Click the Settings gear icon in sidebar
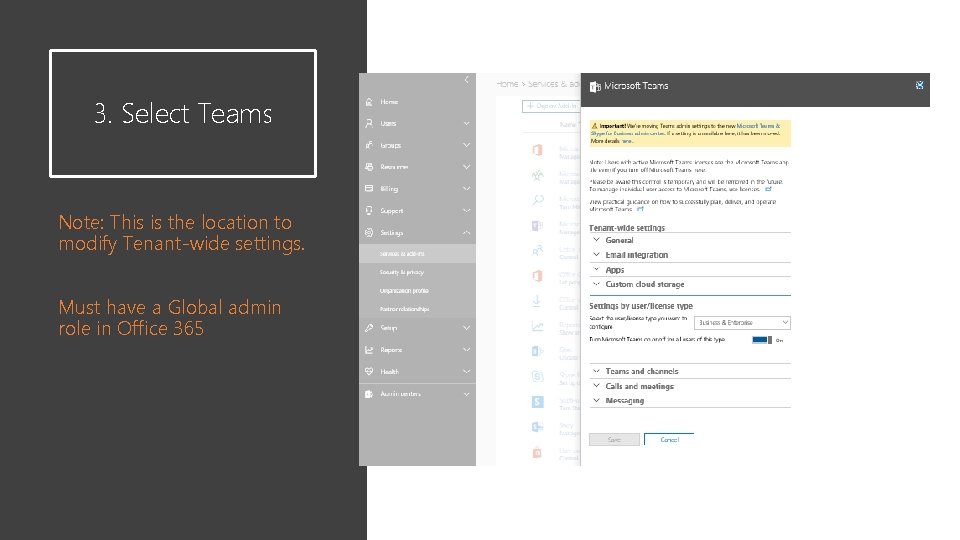The height and width of the screenshot is (540, 960). 369,233
